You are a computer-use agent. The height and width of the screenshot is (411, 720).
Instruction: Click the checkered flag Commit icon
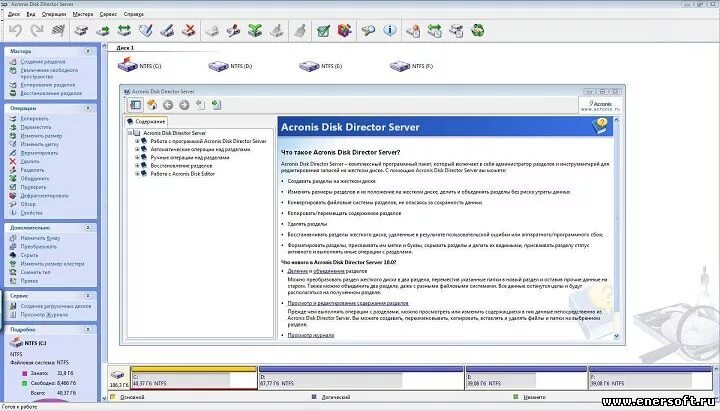click(58, 31)
